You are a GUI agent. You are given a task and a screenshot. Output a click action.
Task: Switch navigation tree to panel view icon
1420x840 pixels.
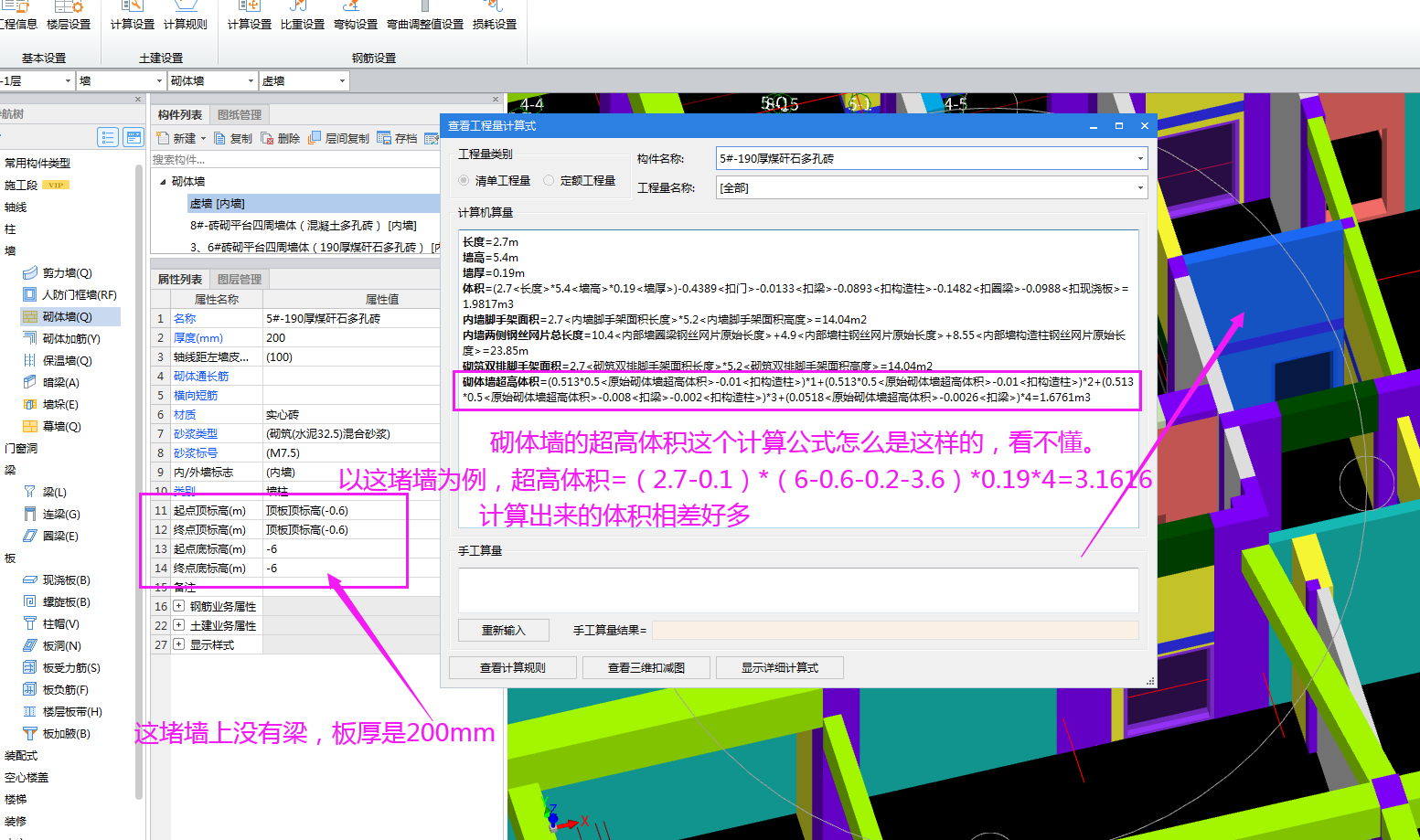click(x=133, y=137)
